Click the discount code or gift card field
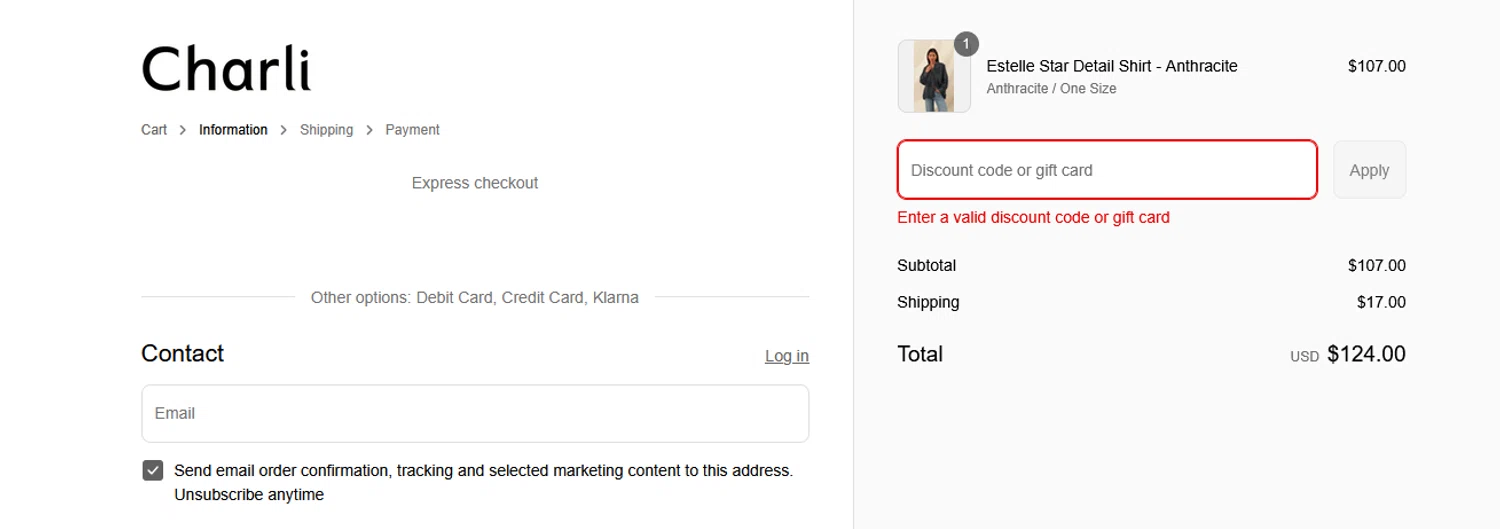 pos(1107,170)
